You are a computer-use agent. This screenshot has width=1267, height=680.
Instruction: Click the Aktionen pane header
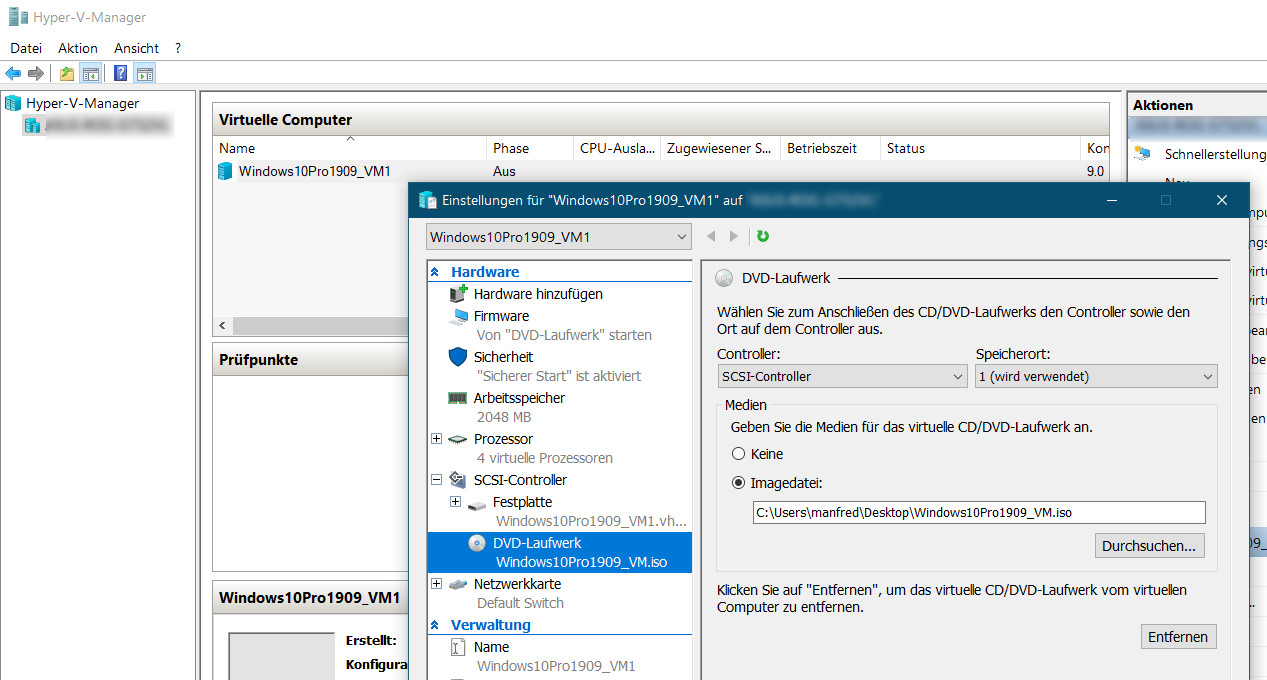coord(1198,105)
